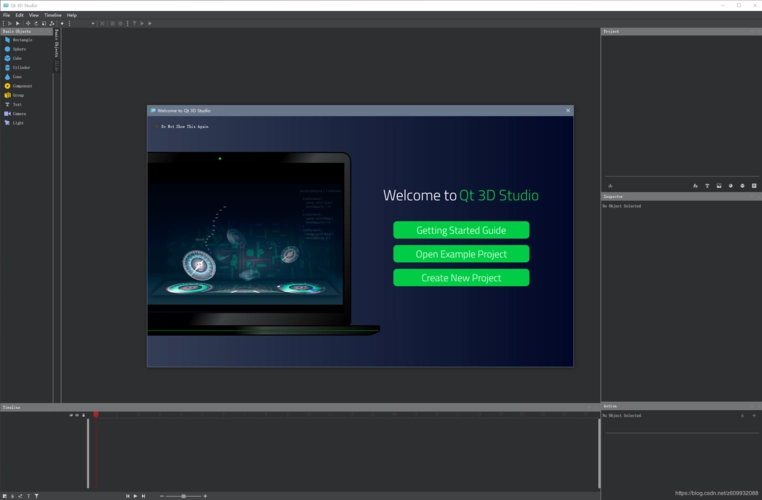Click the fonts T icon in Project panel

[x=707, y=186]
